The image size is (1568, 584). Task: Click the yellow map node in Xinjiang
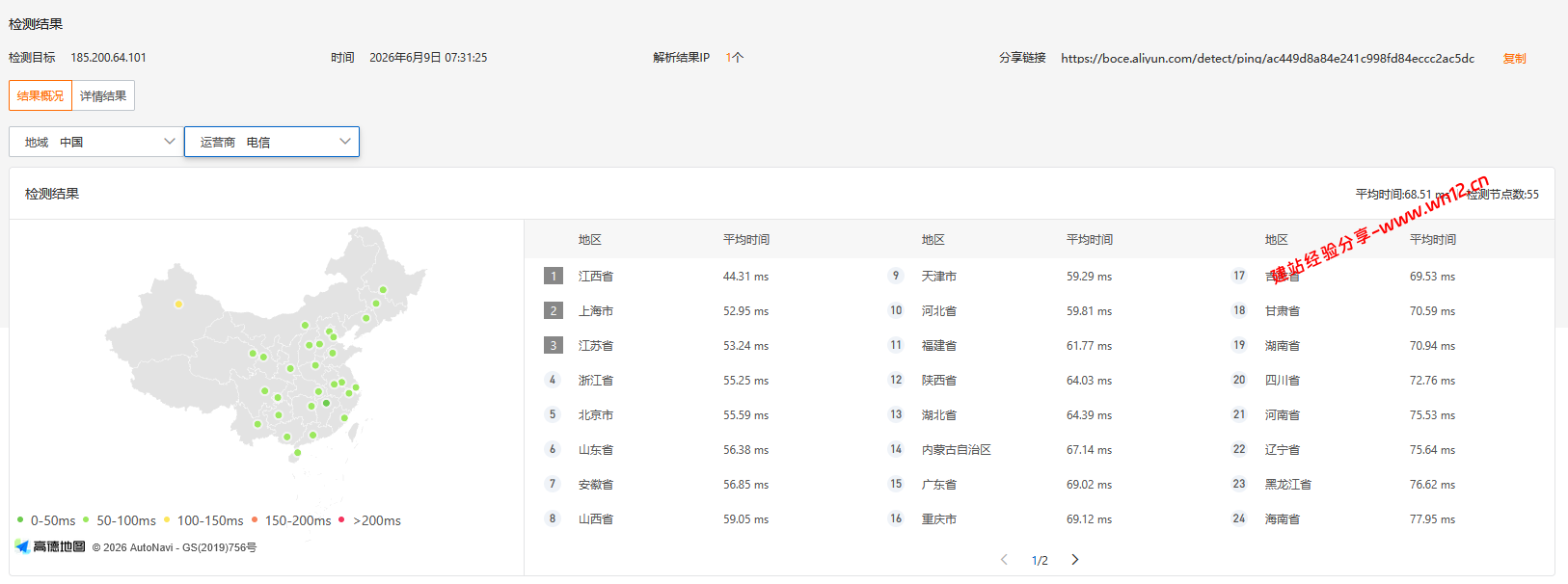178,304
